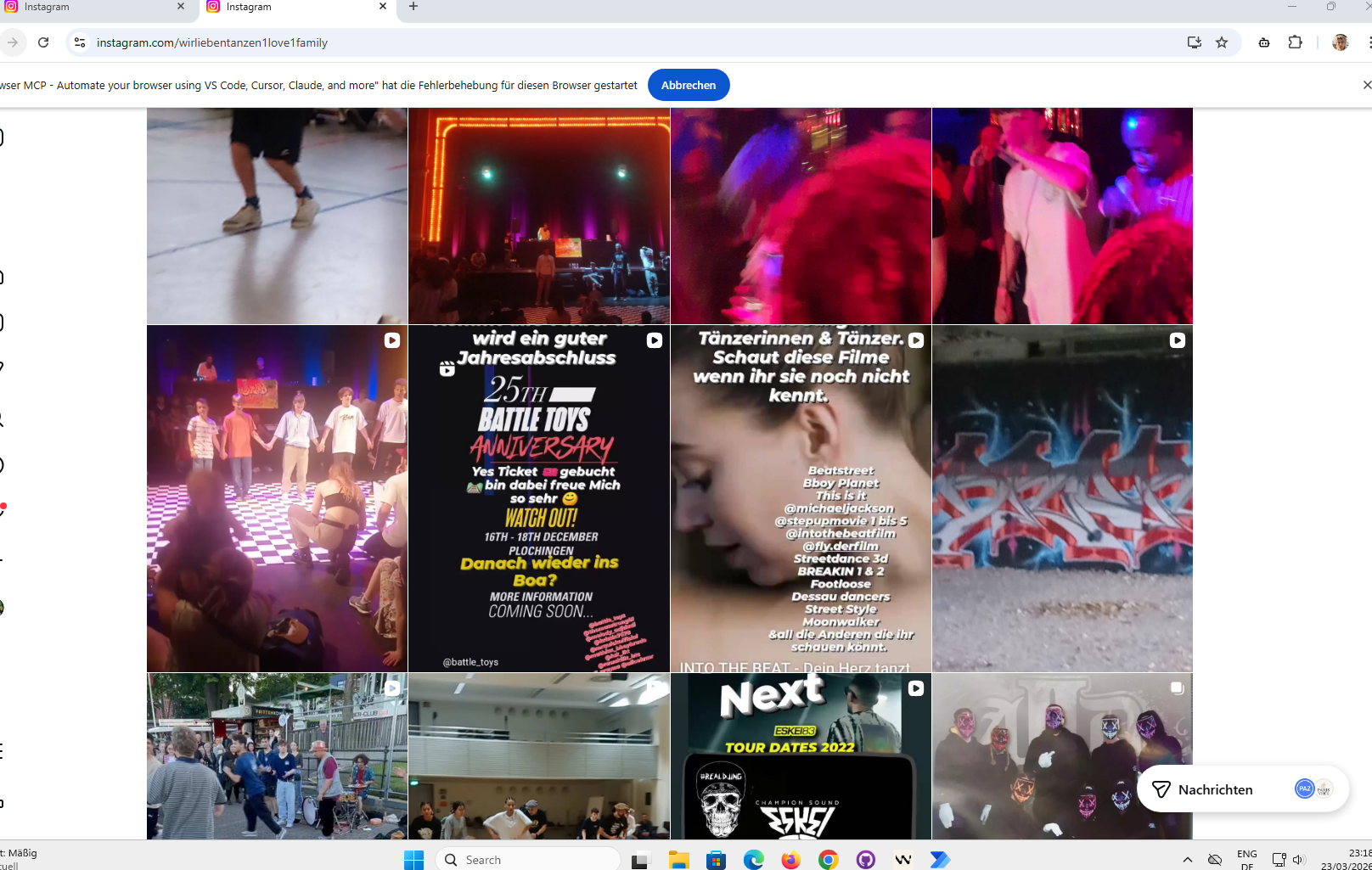Reload the Instagram page
This screenshot has height=870, width=1372.
[43, 42]
